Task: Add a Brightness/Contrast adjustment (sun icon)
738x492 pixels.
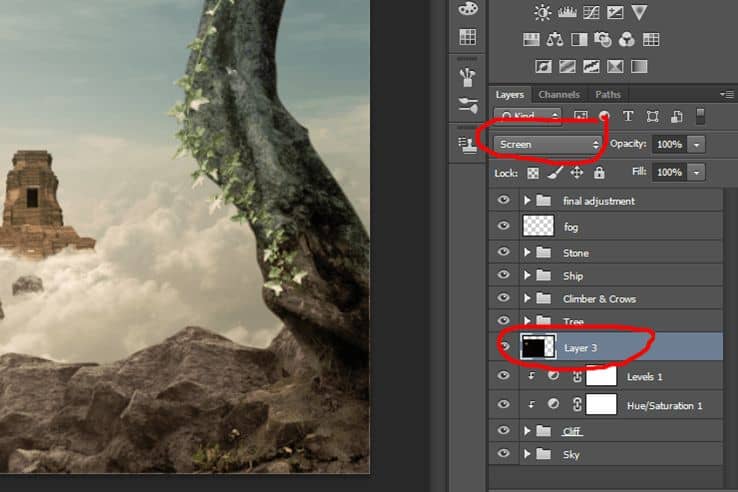Action: pyautogui.click(x=542, y=12)
